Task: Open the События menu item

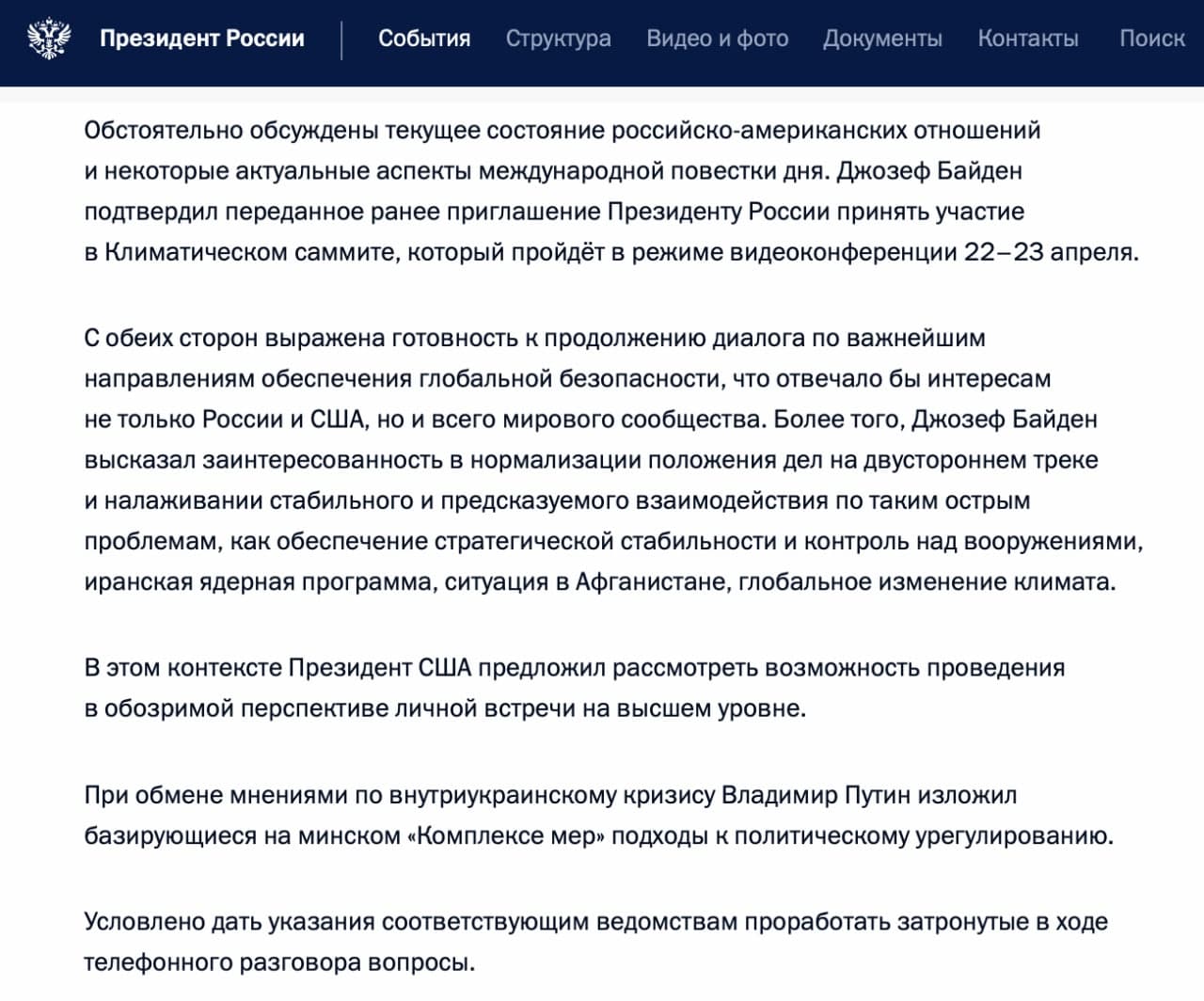Action: point(424,39)
